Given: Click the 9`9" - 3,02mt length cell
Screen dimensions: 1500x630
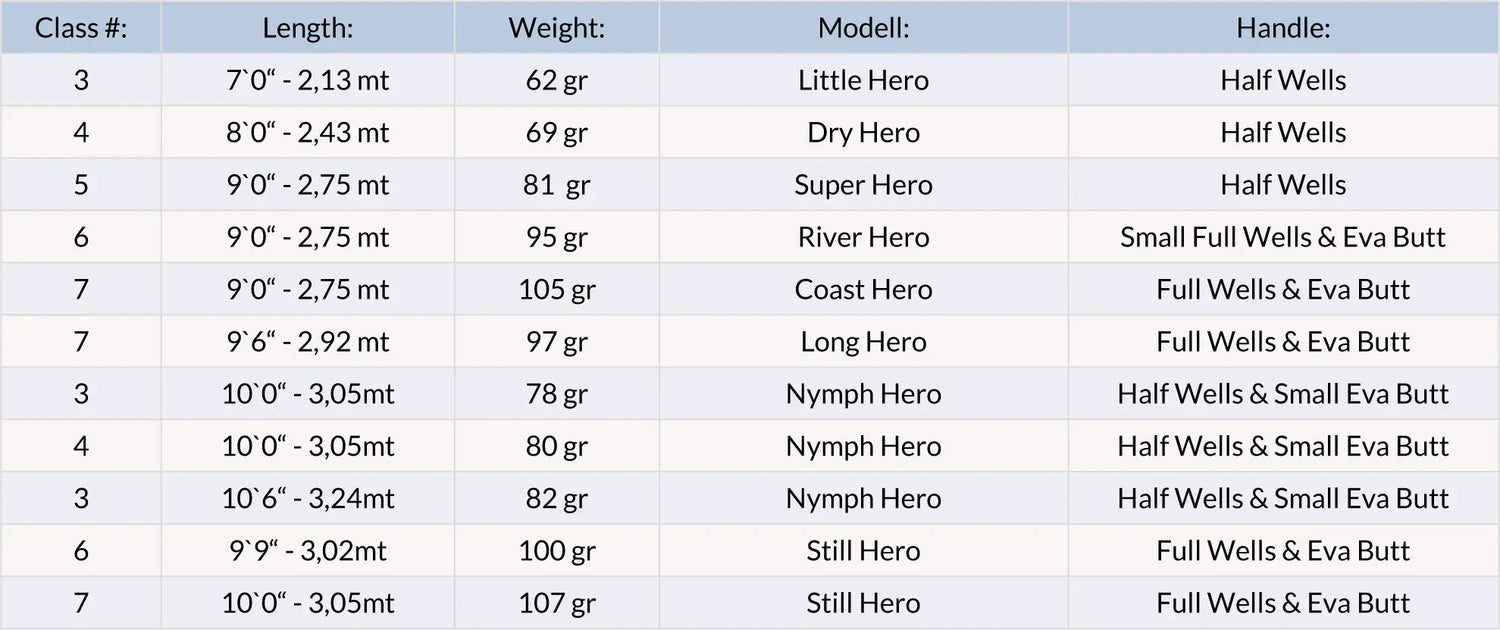Looking at the screenshot, I should point(308,550).
